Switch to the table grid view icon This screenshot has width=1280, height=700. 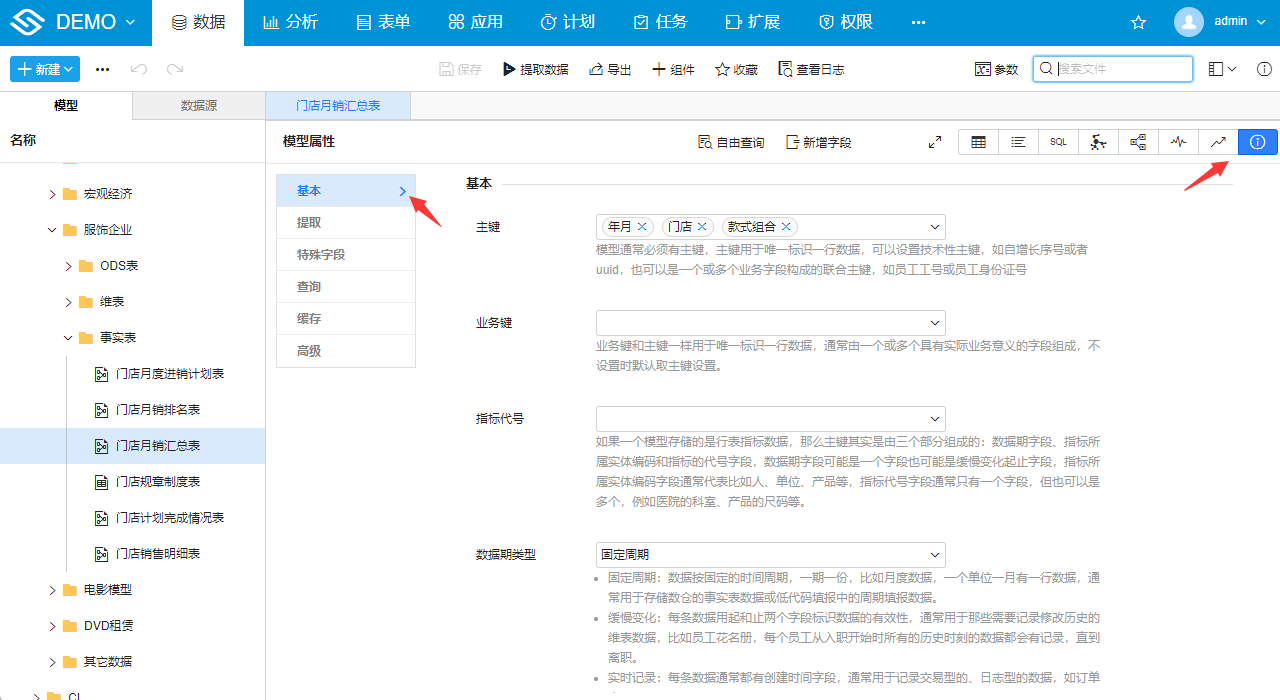(978, 143)
